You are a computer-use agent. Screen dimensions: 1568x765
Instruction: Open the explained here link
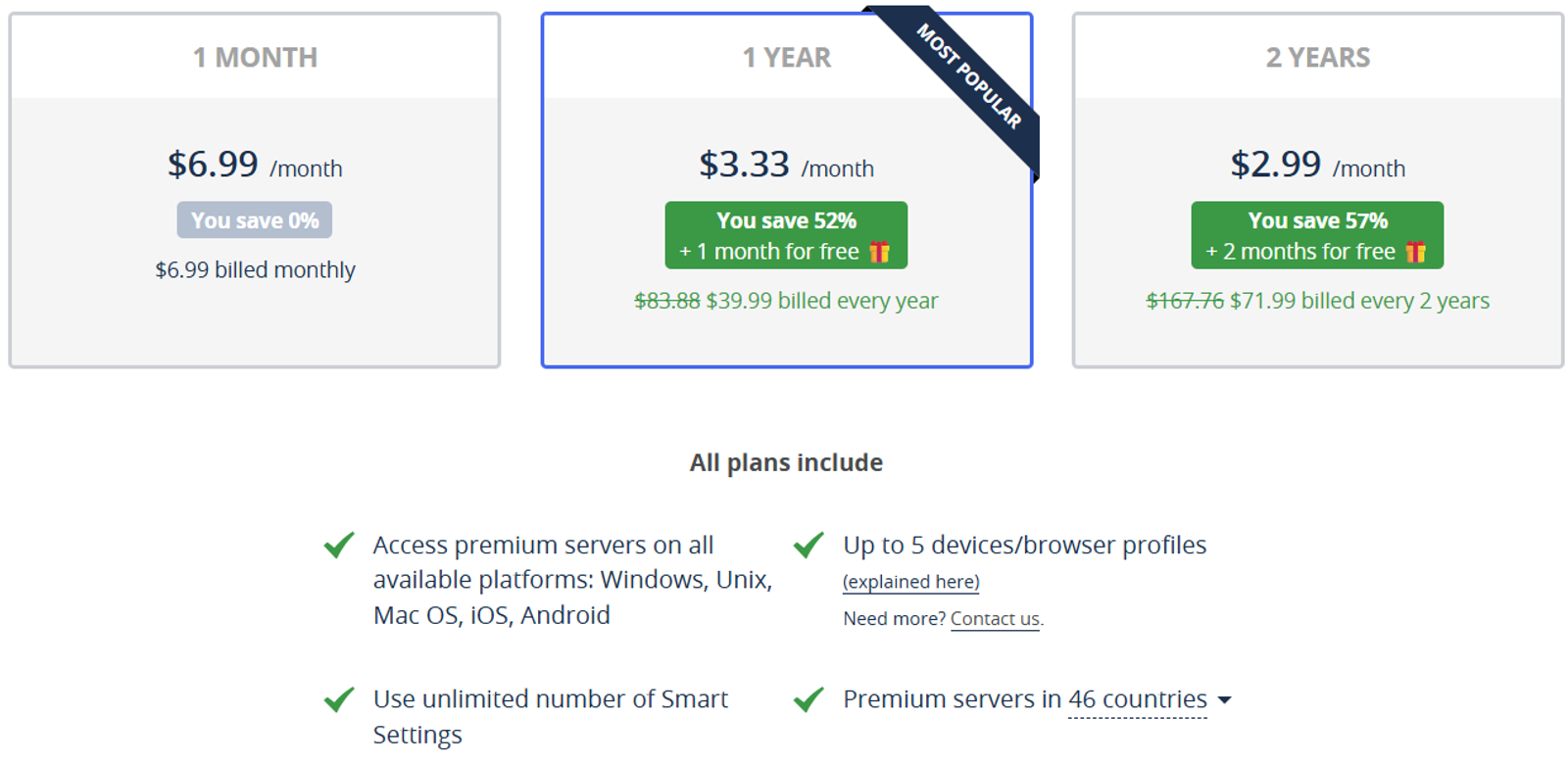pos(909,581)
